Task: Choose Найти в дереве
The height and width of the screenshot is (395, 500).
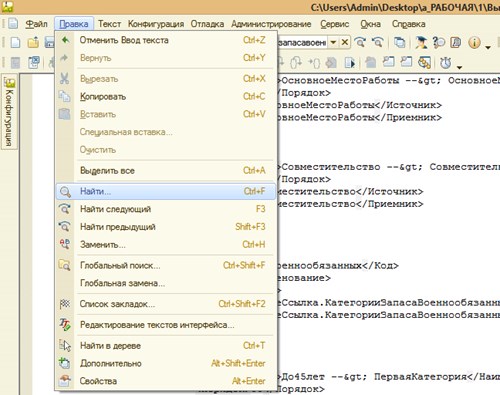Action: pyautogui.click(x=166, y=346)
